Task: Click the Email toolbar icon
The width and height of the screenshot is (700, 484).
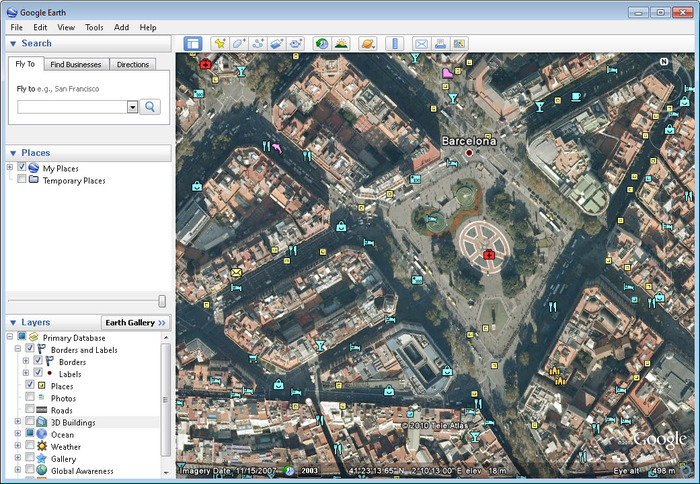Action: tap(421, 44)
